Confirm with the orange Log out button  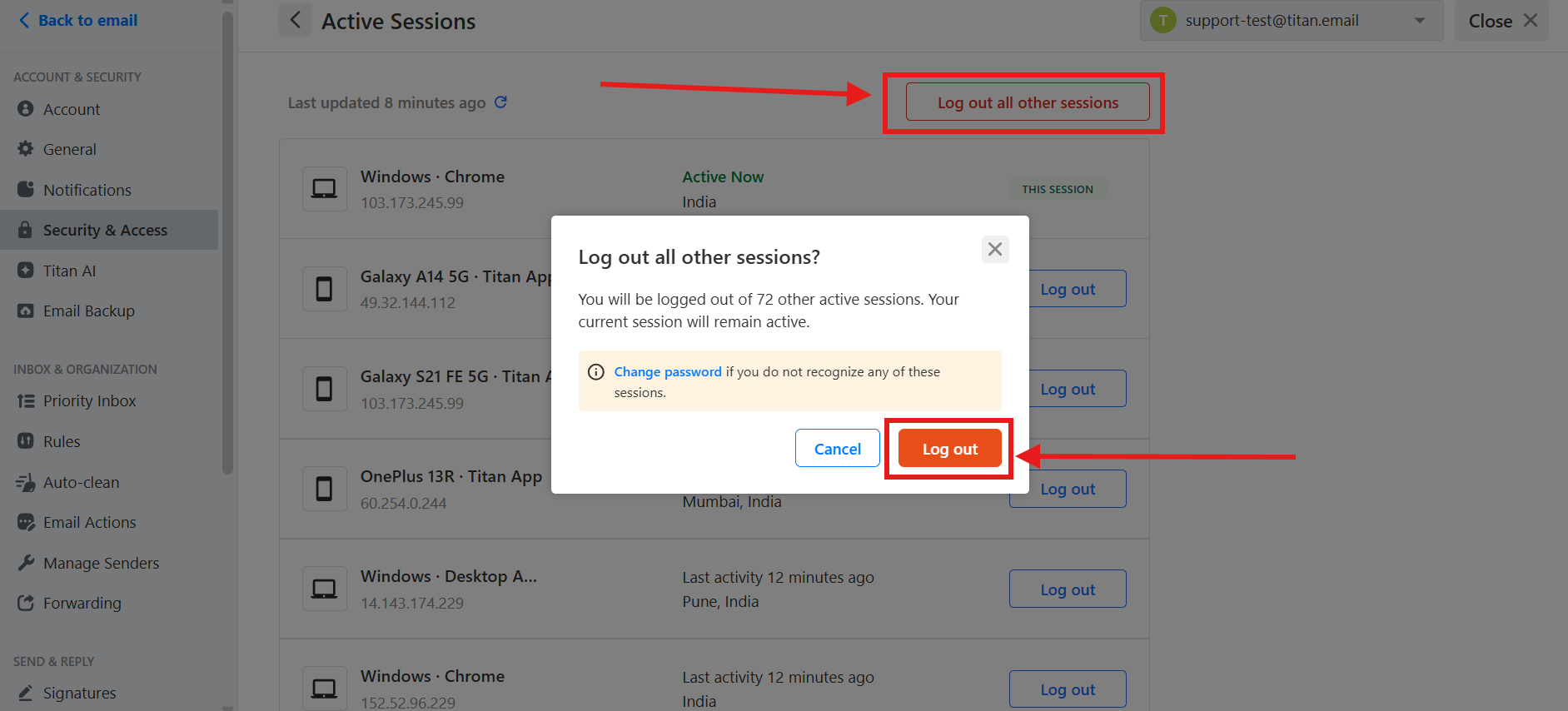(949, 449)
